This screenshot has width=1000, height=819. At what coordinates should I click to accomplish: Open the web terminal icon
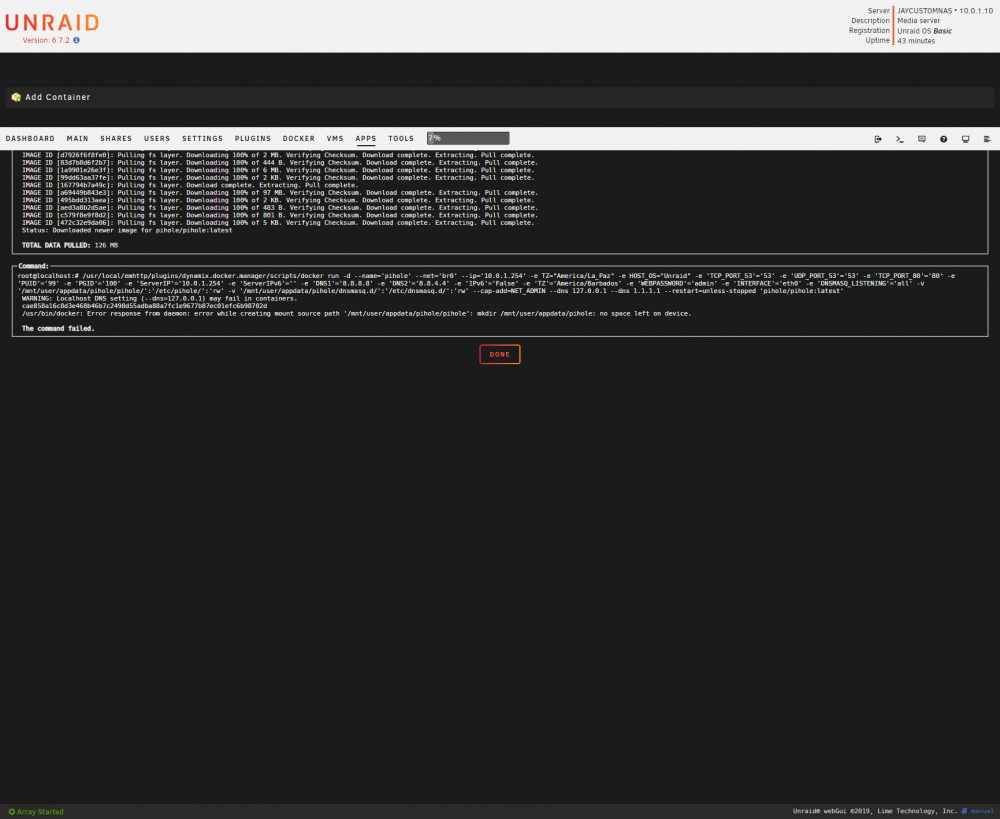coord(900,139)
